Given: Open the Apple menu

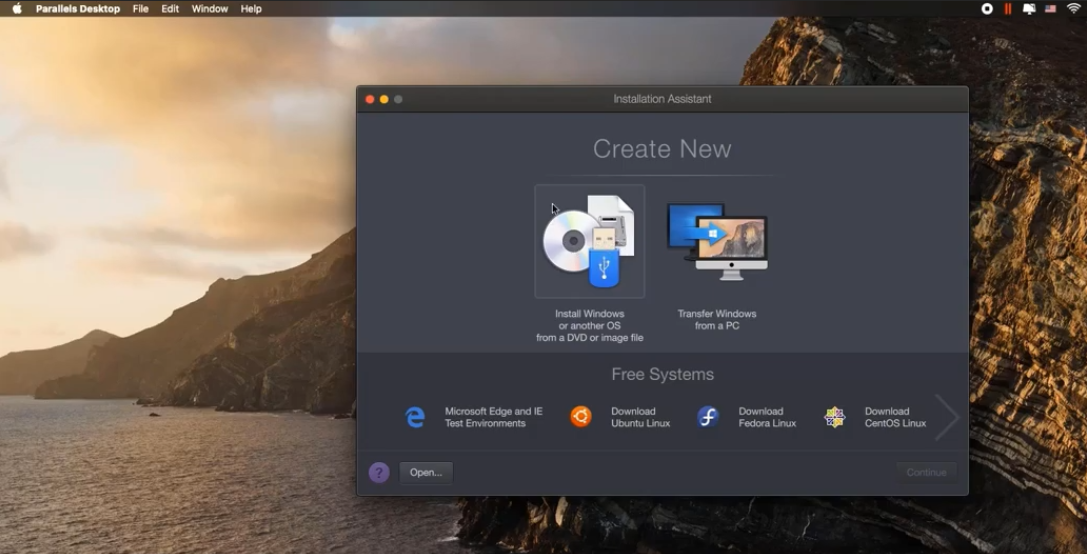Looking at the screenshot, I should 17,9.
